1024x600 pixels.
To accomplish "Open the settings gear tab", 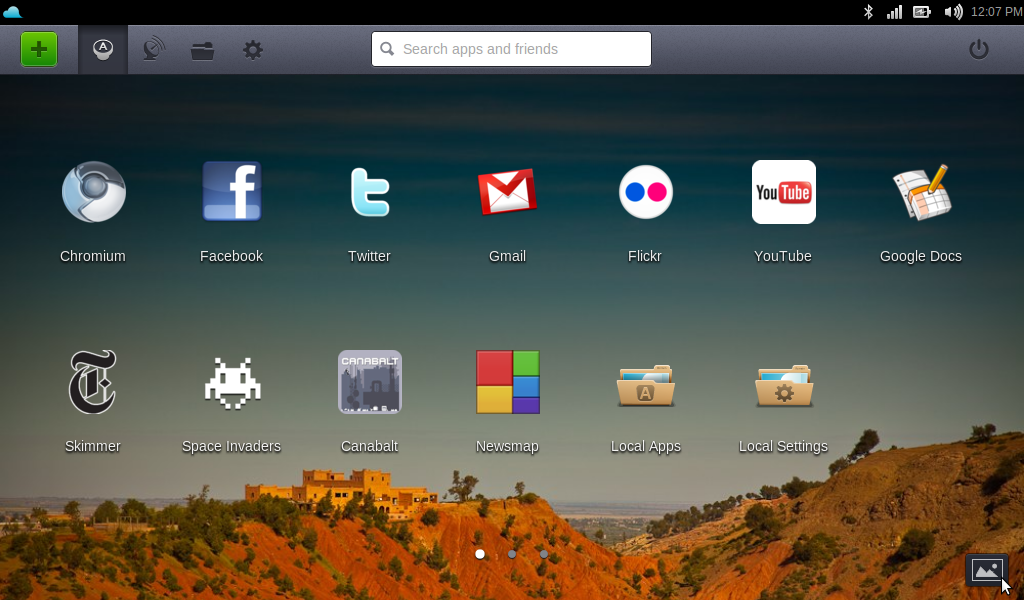I will [253, 49].
